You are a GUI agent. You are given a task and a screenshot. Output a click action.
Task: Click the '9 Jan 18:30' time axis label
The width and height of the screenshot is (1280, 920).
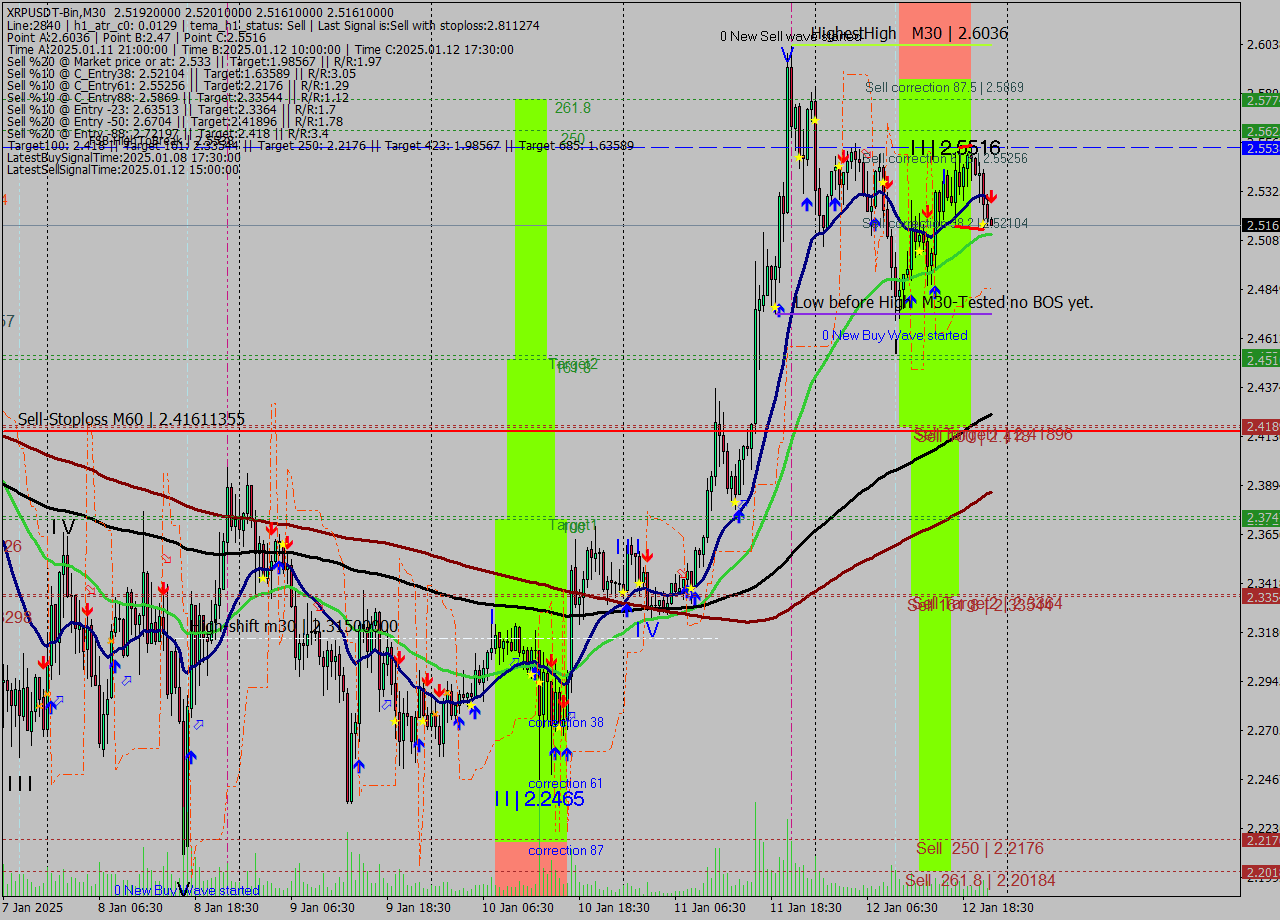(x=418, y=908)
